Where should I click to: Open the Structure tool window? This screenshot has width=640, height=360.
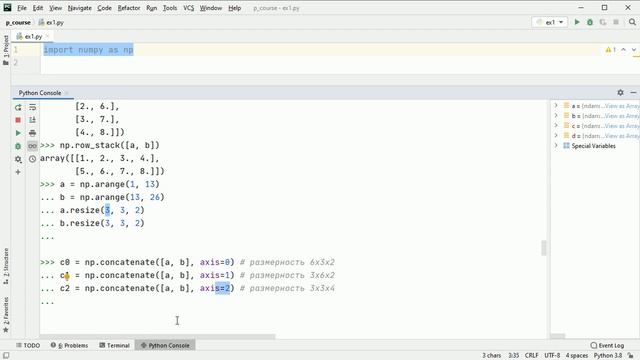click(x=6, y=266)
